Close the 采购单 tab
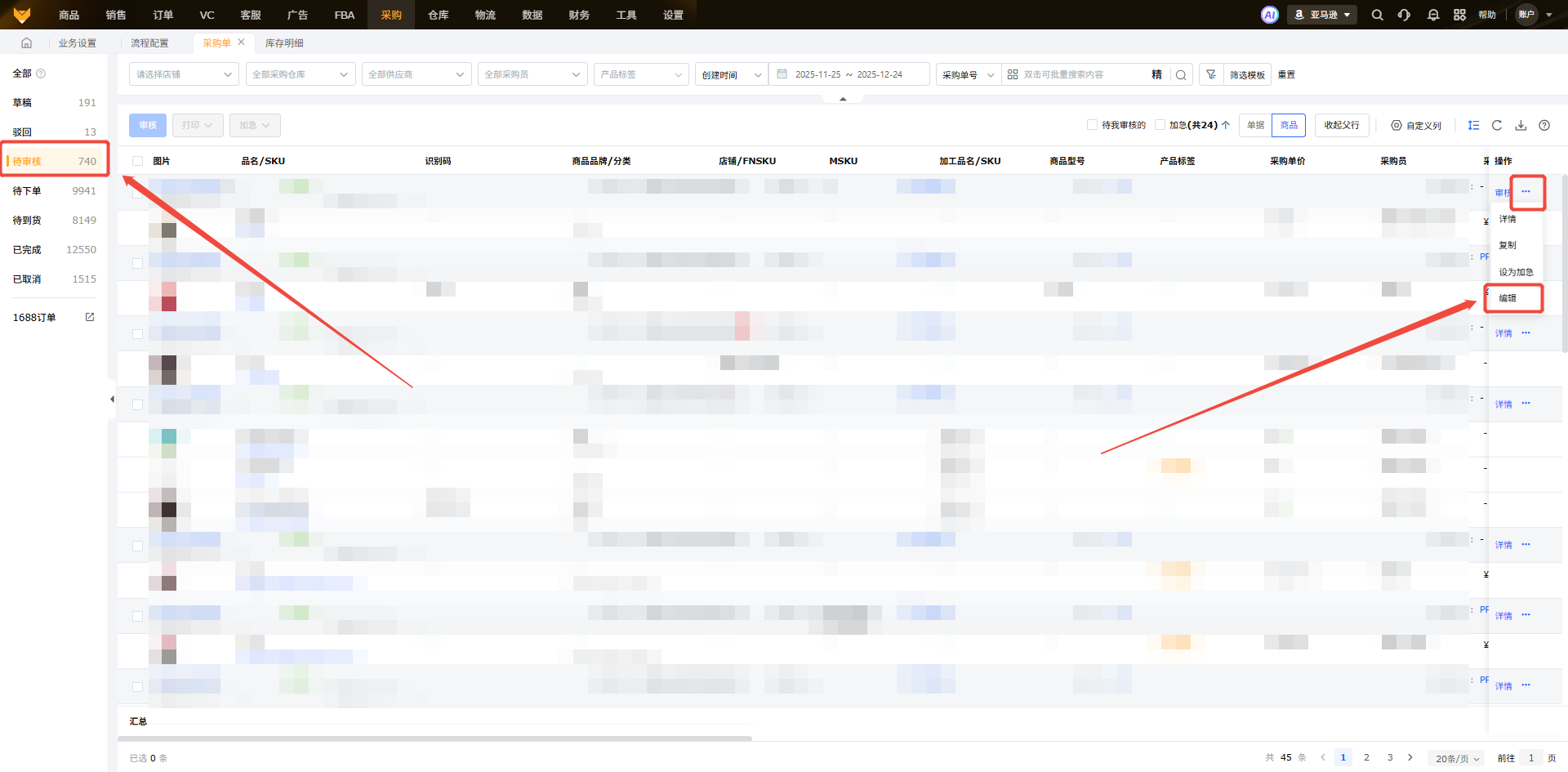1568x772 pixels. pos(241,42)
